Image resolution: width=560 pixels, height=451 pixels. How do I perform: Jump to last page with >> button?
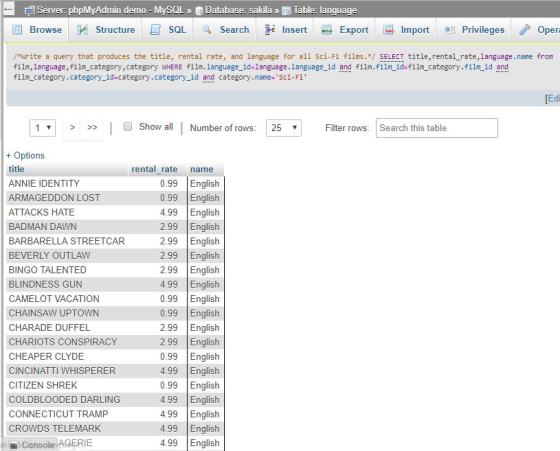(x=92, y=127)
